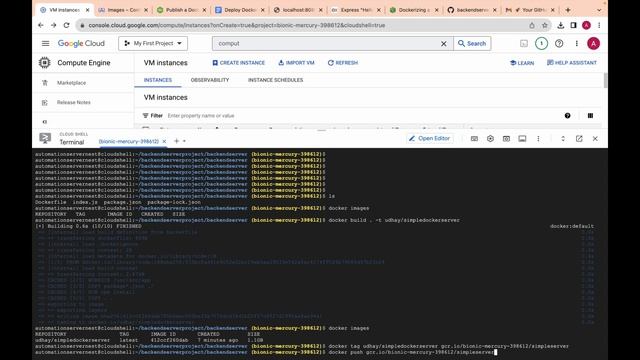Toggle the browser side panel icon

click(x=573, y=25)
